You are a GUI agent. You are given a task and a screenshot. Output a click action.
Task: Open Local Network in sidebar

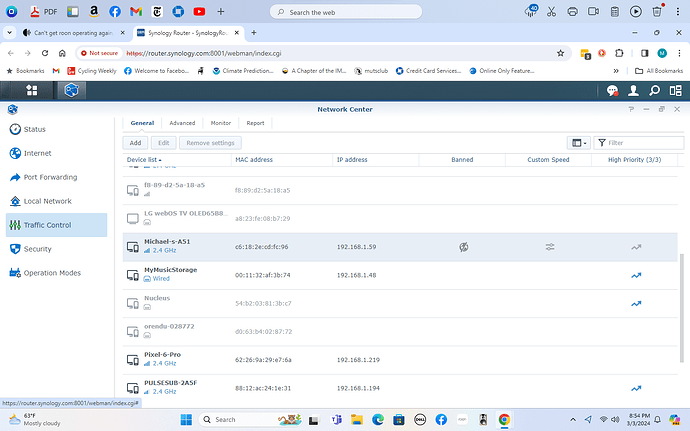point(56,201)
